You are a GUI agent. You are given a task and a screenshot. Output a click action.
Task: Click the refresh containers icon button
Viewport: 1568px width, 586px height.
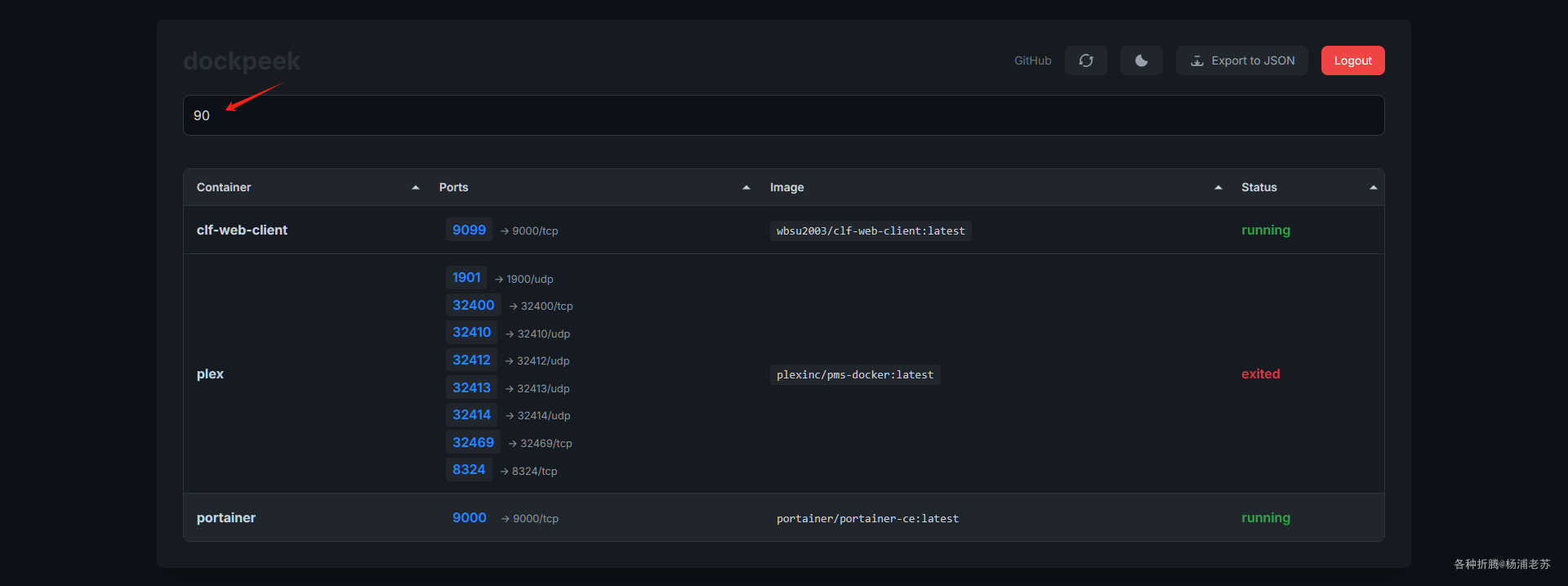1085,60
